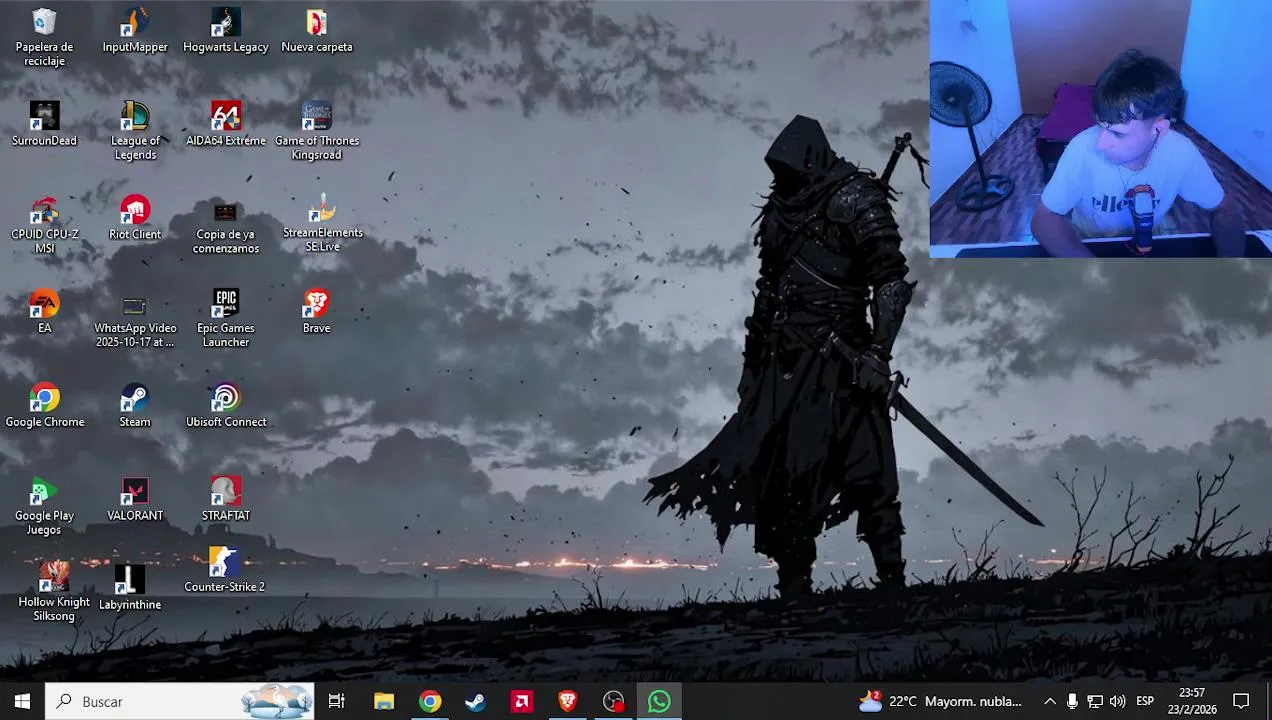Open the Papelera de reciclaje icon
Screen dimensions: 1272x720
click(x=44, y=37)
